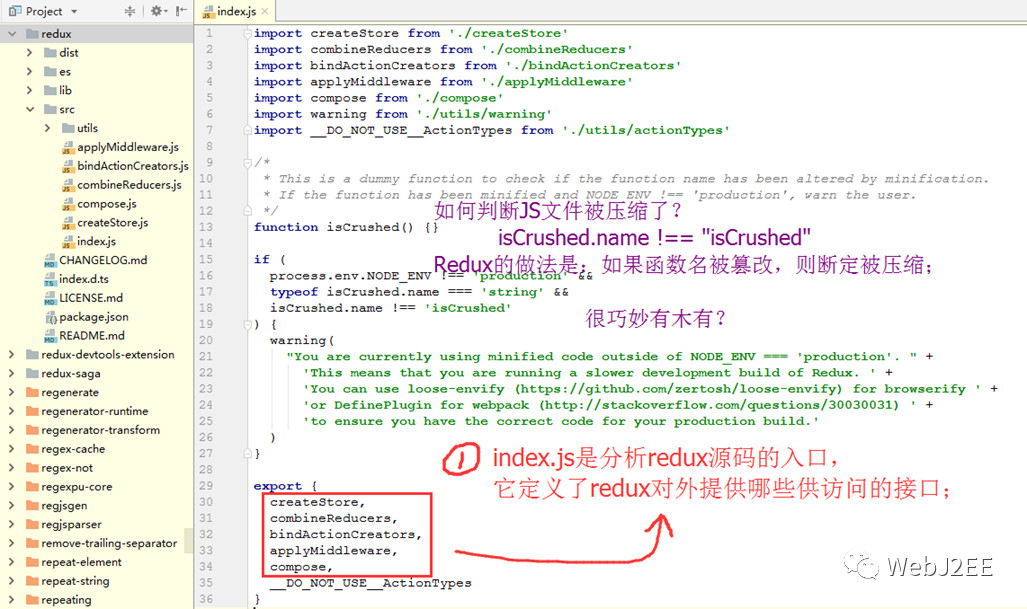Select the dist folder icon
This screenshot has height=609, width=1027.
(x=50, y=52)
